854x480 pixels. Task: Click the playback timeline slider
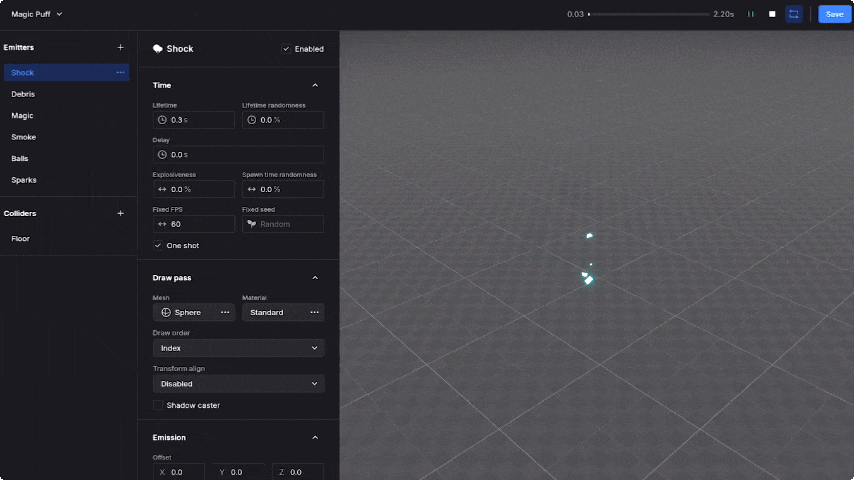pyautogui.click(x=649, y=14)
